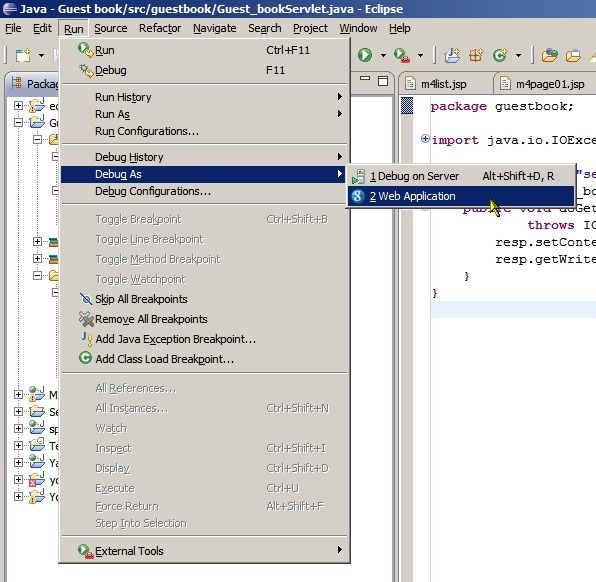Expand the 'Se' project tree node
The image size is (596, 582).
[x=18, y=411]
